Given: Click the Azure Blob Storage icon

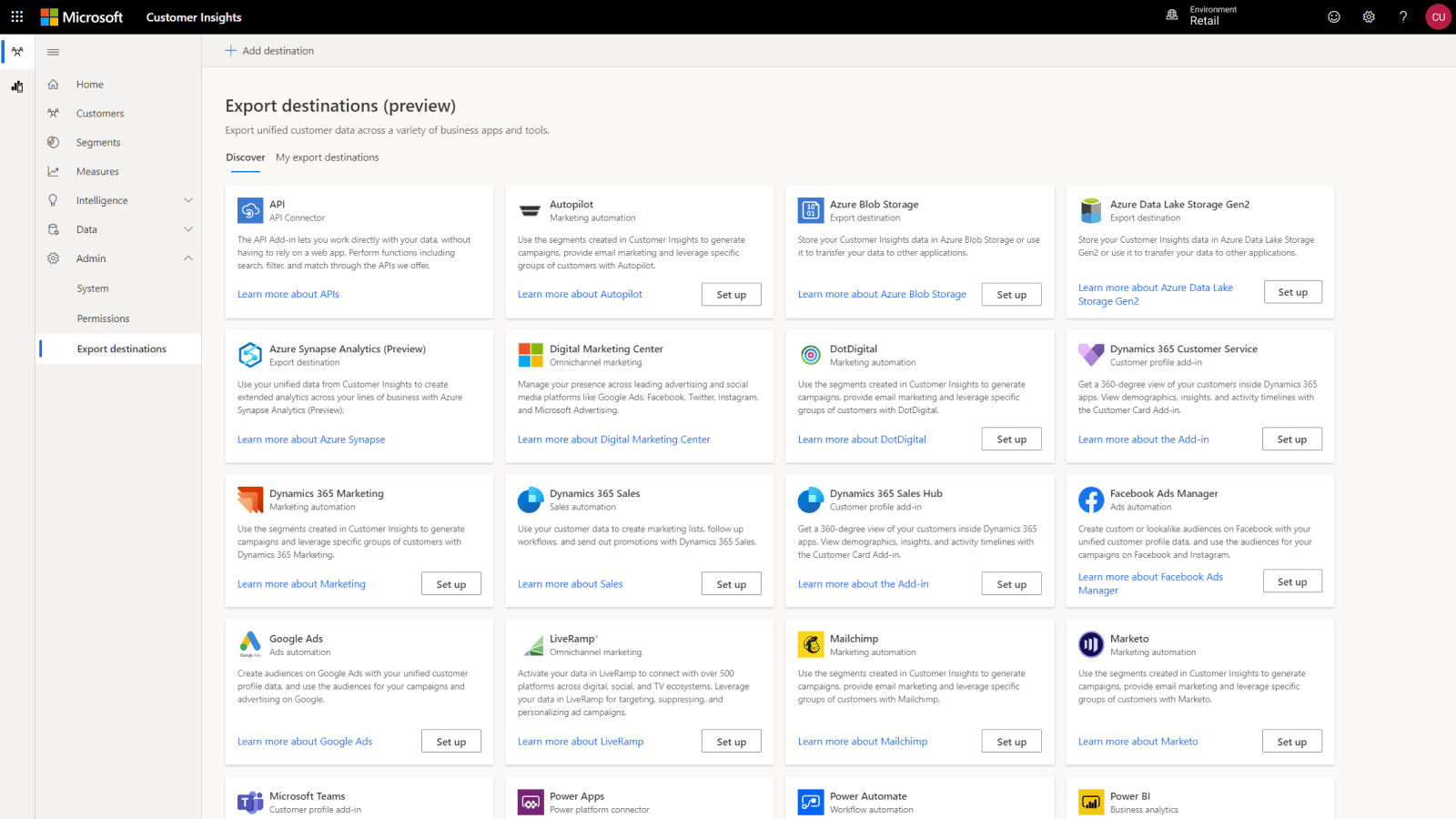Looking at the screenshot, I should 811,210.
